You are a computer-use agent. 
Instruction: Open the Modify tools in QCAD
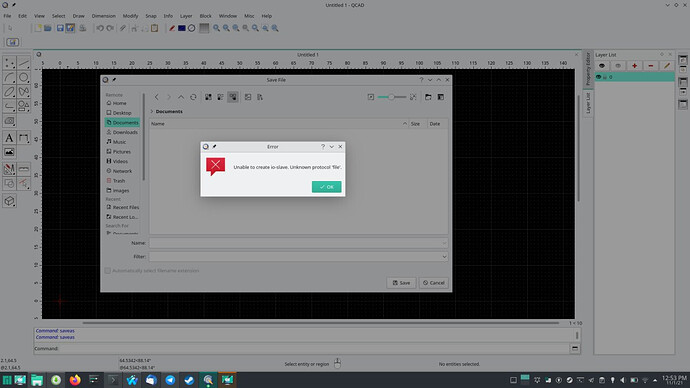(x=9, y=169)
